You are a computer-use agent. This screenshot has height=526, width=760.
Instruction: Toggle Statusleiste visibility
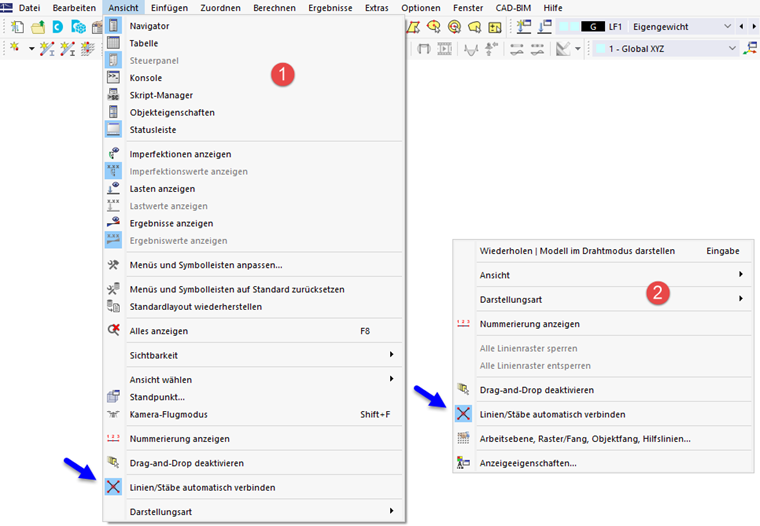(253, 130)
